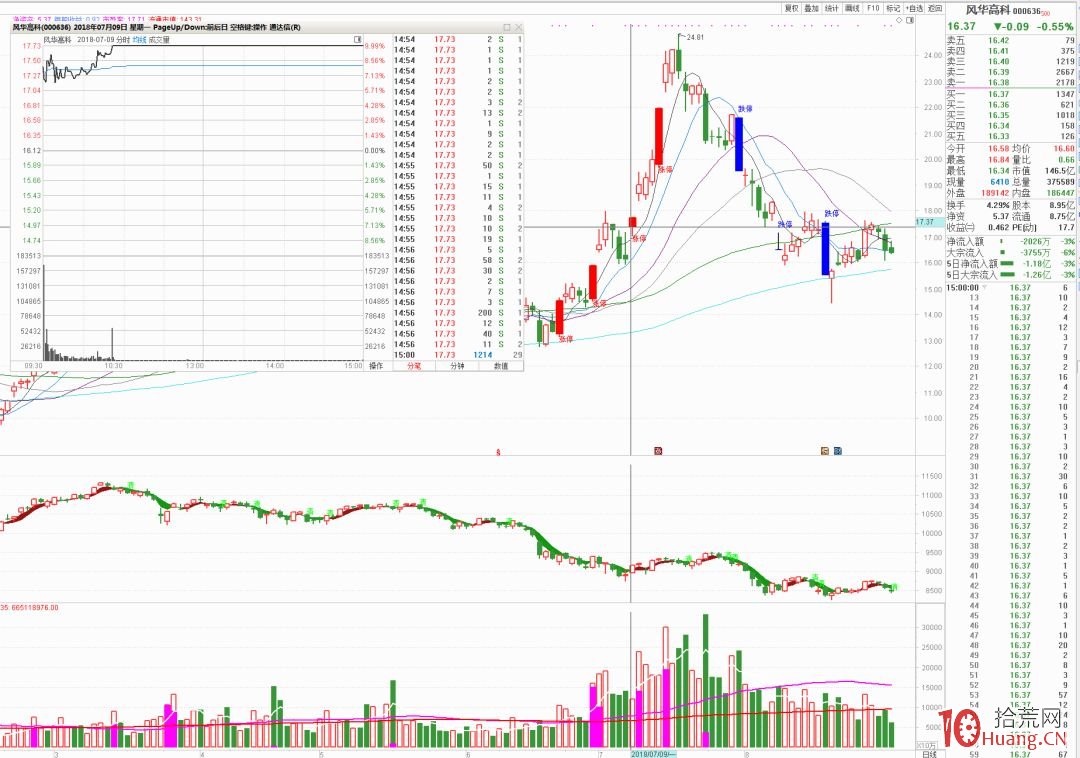Click the 10:30 time label in popup
The height and width of the screenshot is (758, 1080).
[x=113, y=366]
